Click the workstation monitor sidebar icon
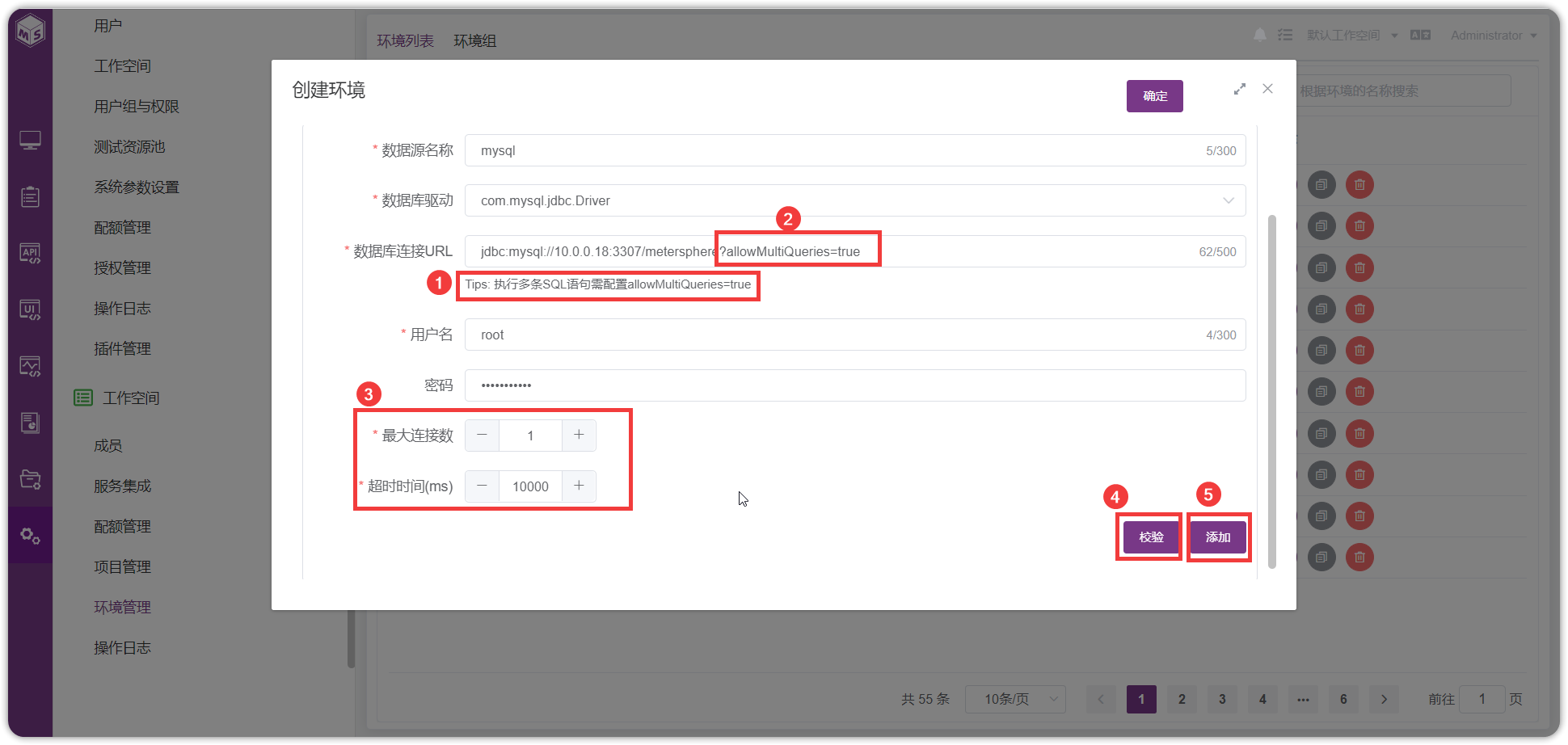This screenshot has height=745, width=1568. (x=30, y=141)
